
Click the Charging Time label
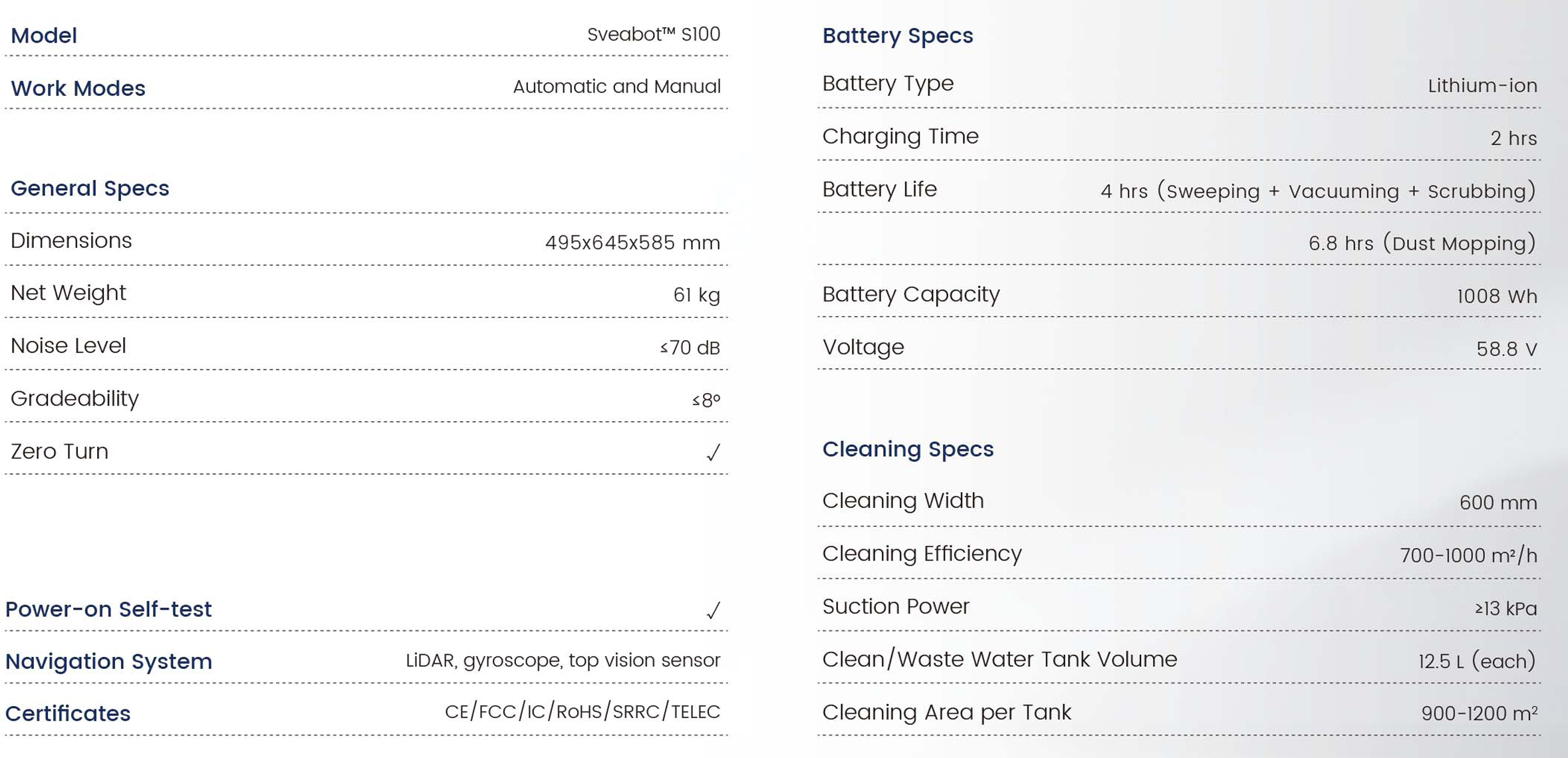click(900, 136)
